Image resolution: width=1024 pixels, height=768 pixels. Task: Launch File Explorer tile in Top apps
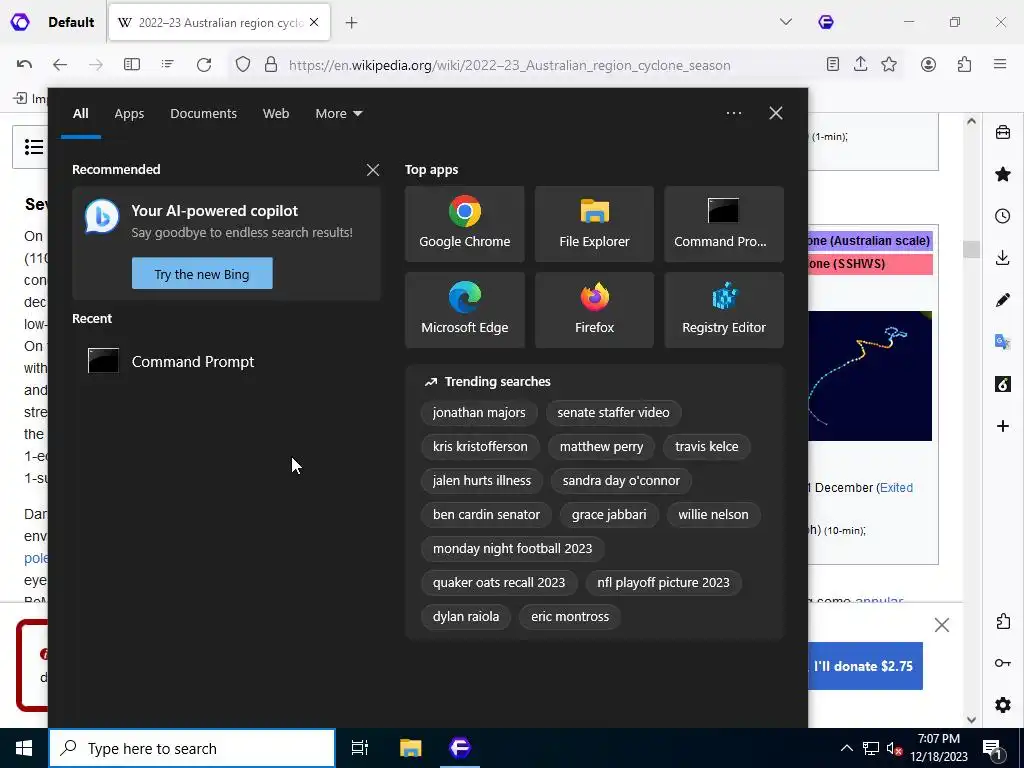click(x=594, y=224)
